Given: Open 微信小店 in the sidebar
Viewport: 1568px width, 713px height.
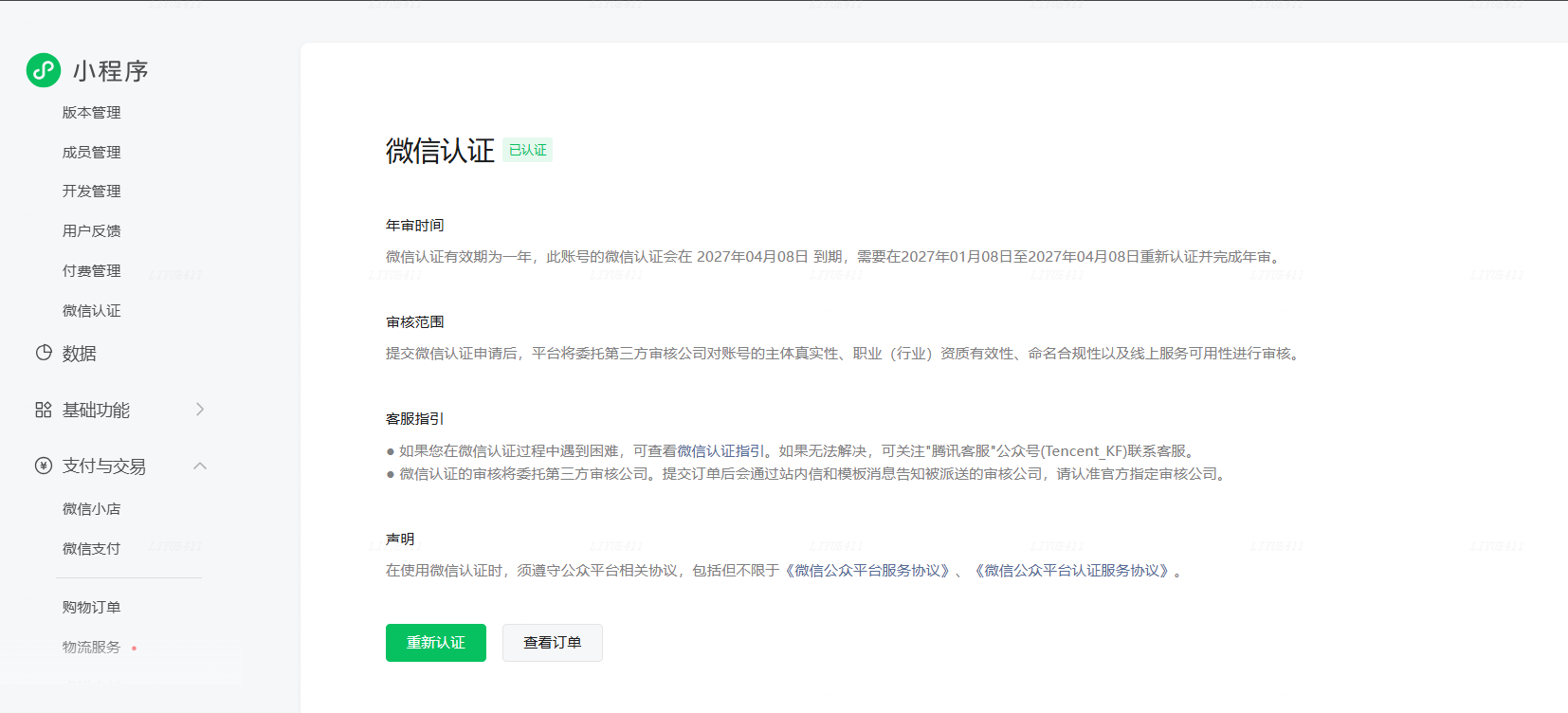Looking at the screenshot, I should [x=92, y=508].
